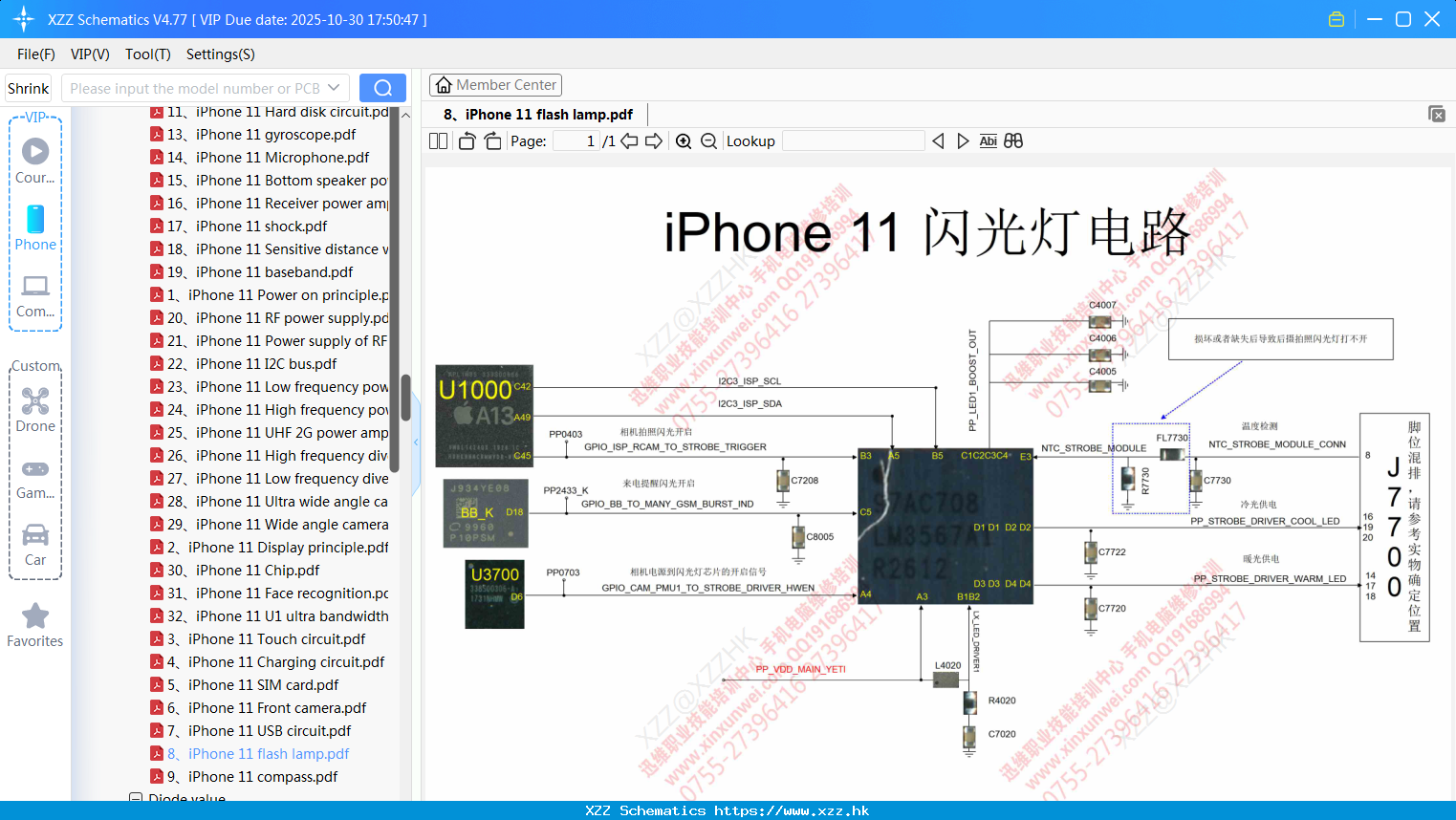Viewport: 1456px width, 820px height.
Task: Click the XZZ Schematics app logo
Action: [x=24, y=19]
